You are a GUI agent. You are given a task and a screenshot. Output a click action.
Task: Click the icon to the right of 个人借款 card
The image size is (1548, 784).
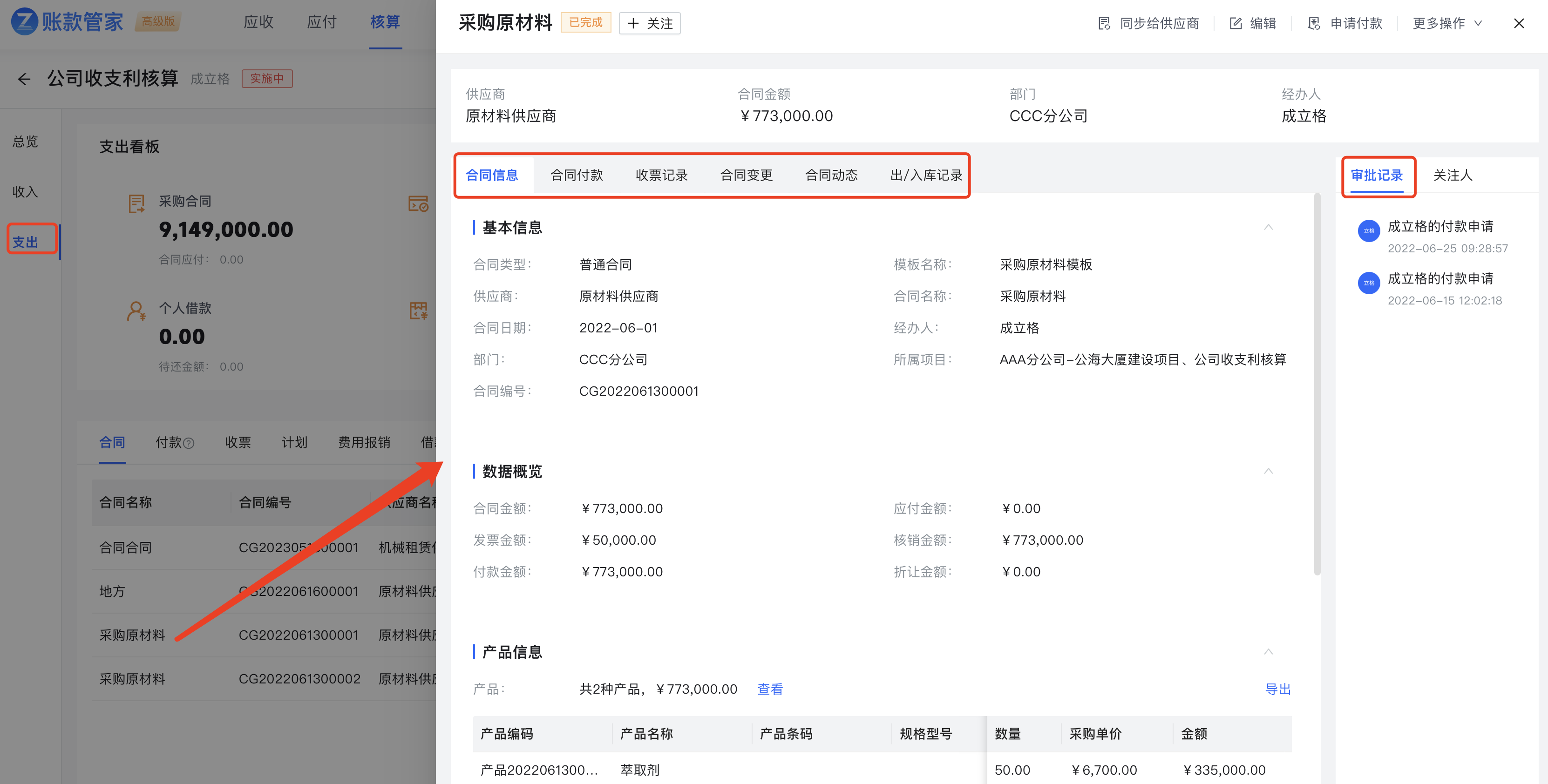click(418, 311)
